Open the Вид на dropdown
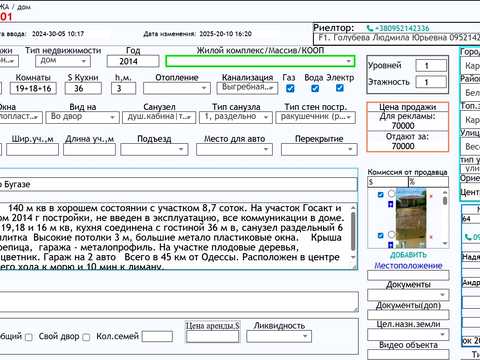The image size is (480, 360). click(x=82, y=117)
